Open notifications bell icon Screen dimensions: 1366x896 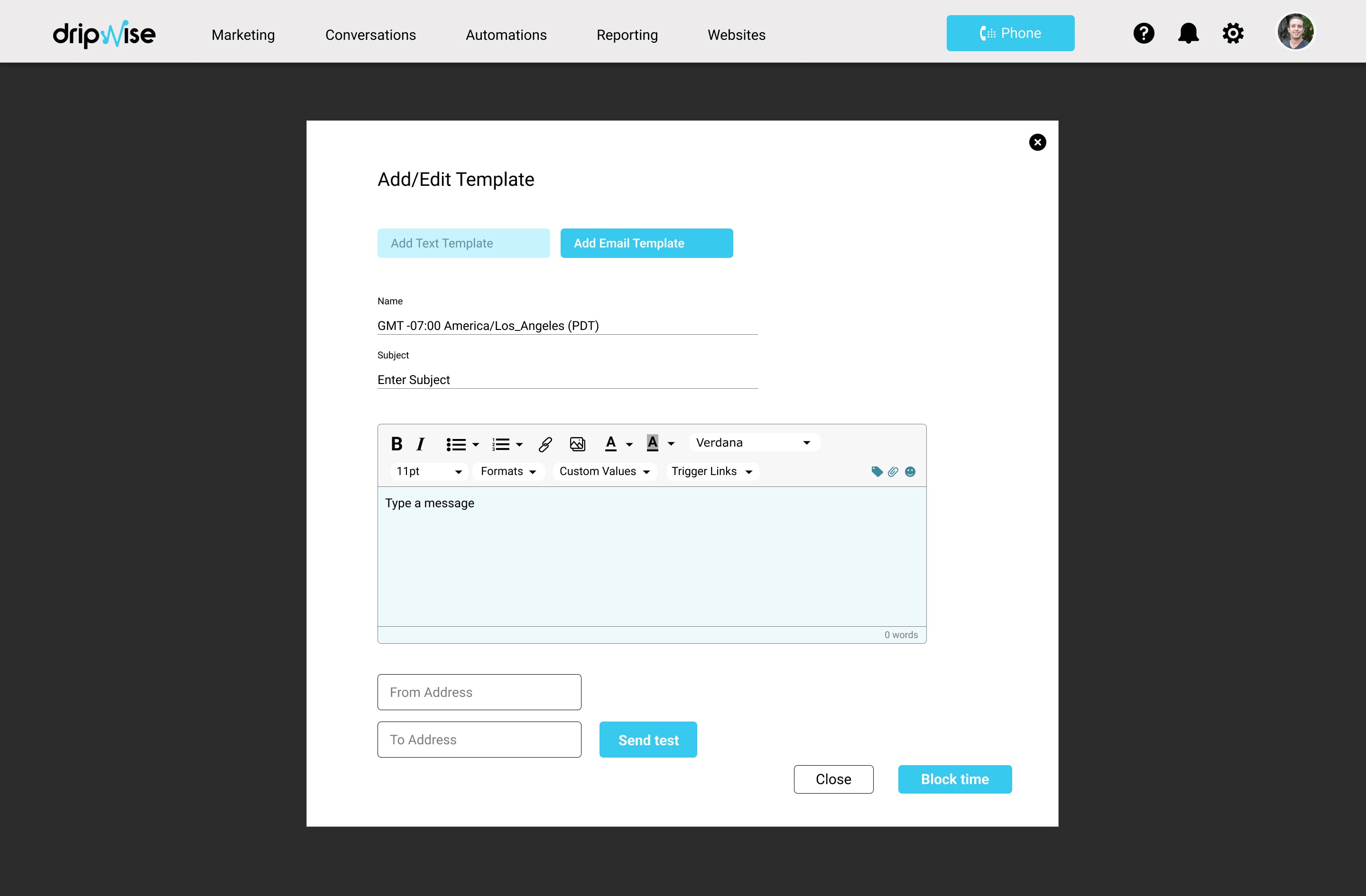click(1188, 33)
